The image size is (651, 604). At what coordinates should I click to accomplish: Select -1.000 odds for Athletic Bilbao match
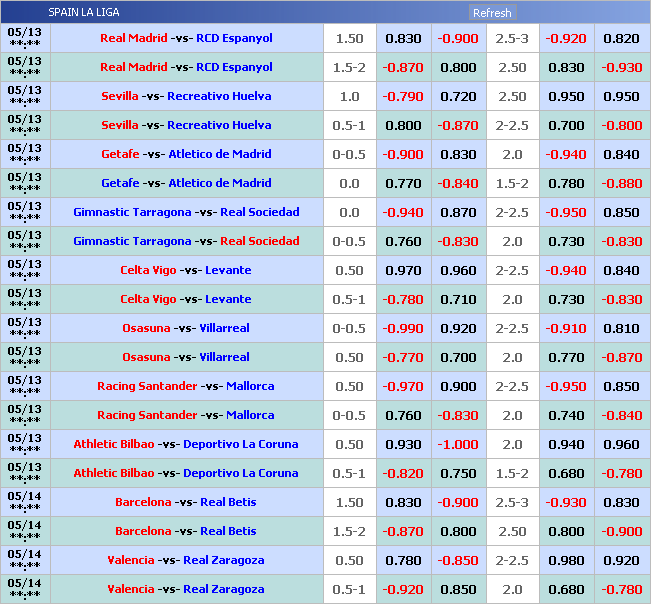(x=458, y=444)
